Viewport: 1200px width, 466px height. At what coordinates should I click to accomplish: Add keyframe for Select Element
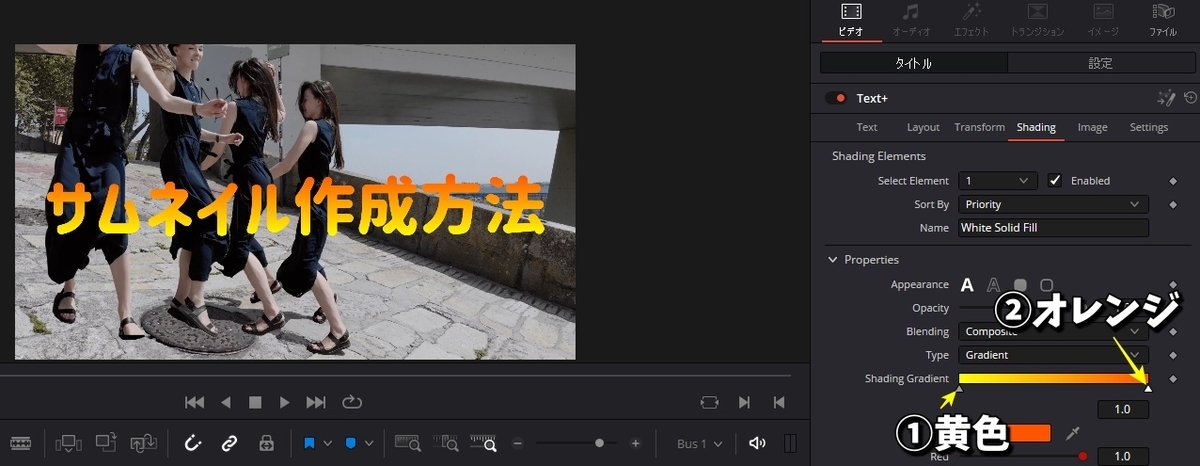point(1173,181)
